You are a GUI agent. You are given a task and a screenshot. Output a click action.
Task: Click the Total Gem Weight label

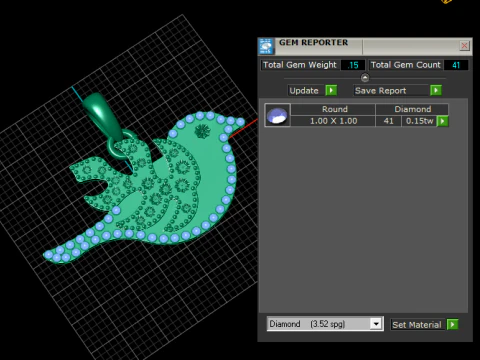pos(300,65)
